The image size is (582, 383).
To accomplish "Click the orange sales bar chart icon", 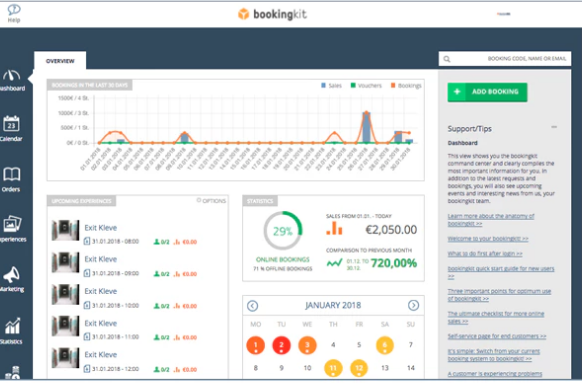I will point(334,228).
